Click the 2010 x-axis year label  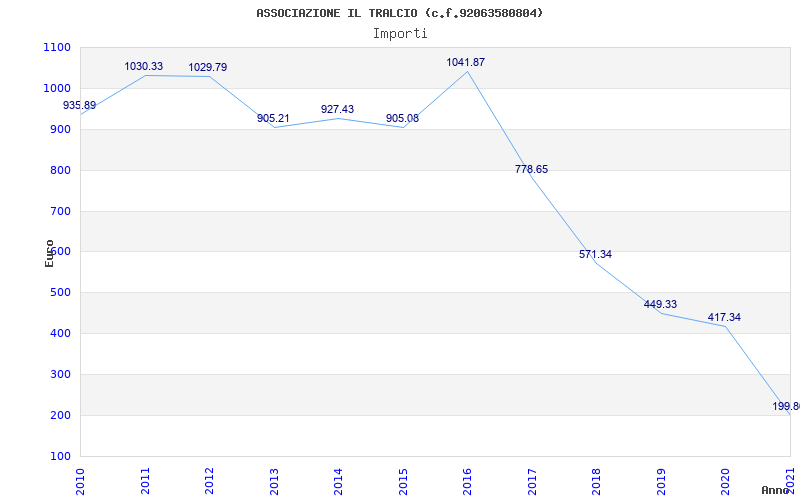(81, 482)
